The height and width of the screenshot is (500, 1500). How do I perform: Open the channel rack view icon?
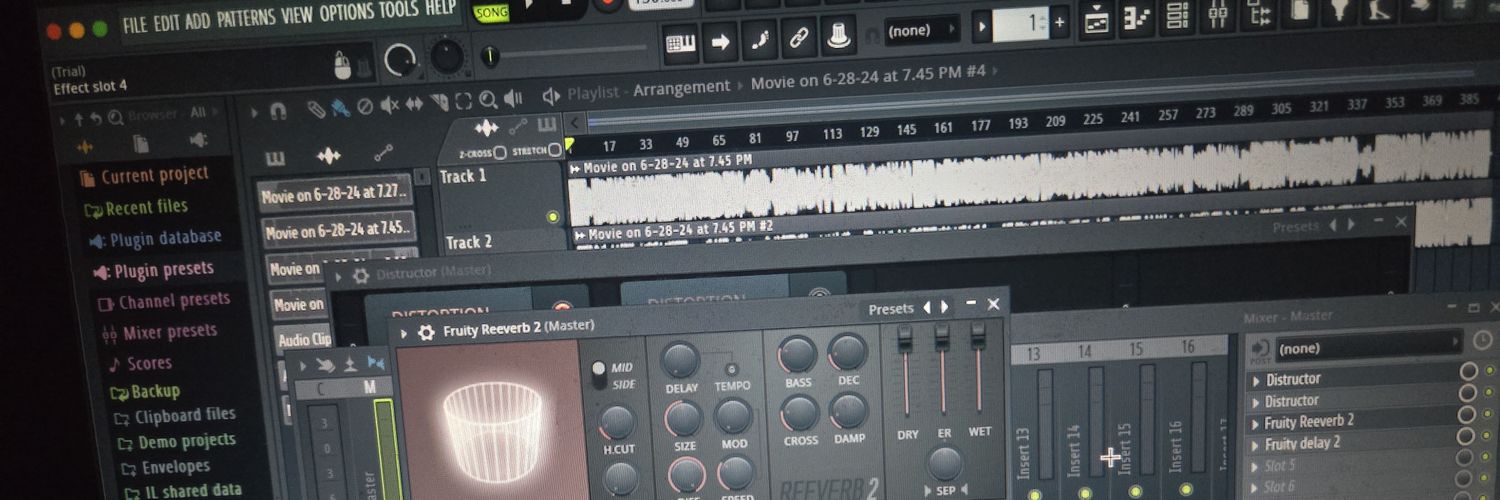click(x=1178, y=15)
